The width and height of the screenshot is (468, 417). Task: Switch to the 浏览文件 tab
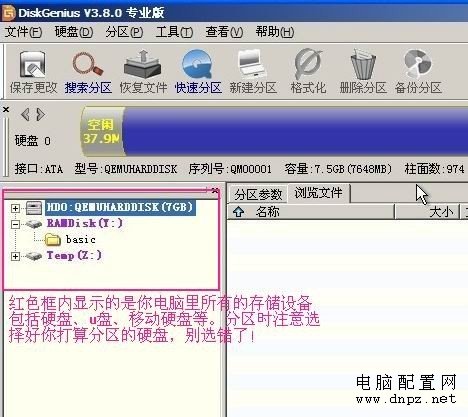pos(318,193)
